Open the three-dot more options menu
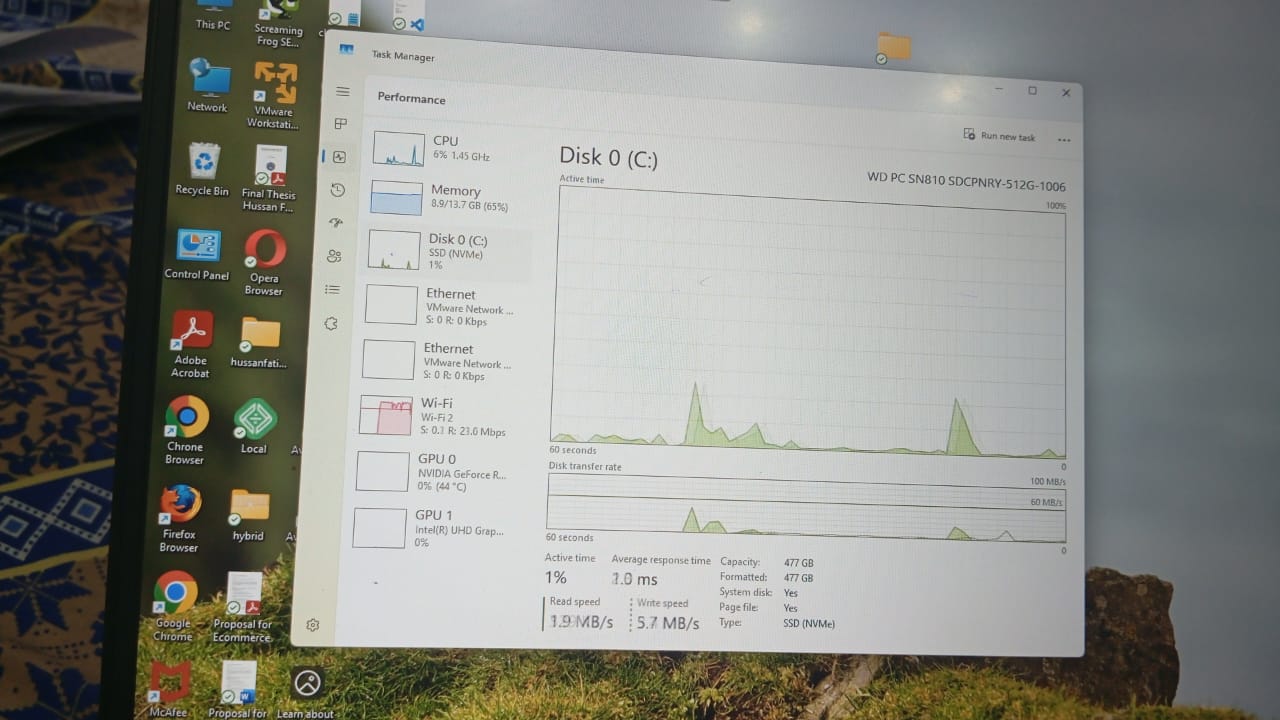The image size is (1280, 720). tap(1063, 140)
